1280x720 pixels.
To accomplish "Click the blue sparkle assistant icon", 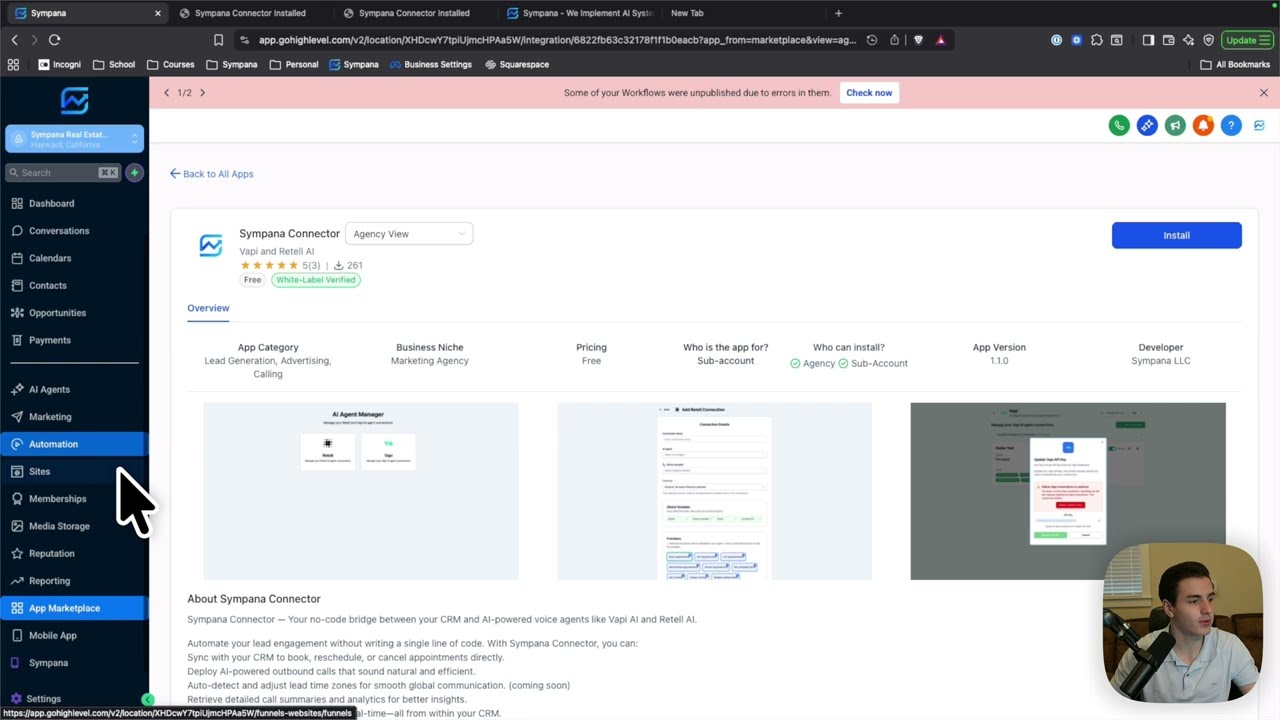I will pyautogui.click(x=1147, y=125).
